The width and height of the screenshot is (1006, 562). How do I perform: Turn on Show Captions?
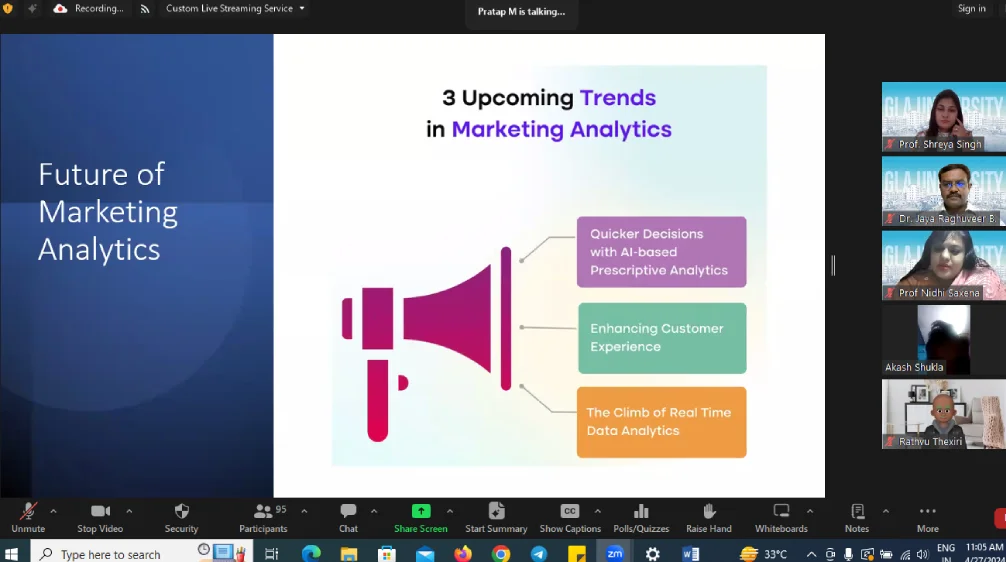(x=570, y=516)
